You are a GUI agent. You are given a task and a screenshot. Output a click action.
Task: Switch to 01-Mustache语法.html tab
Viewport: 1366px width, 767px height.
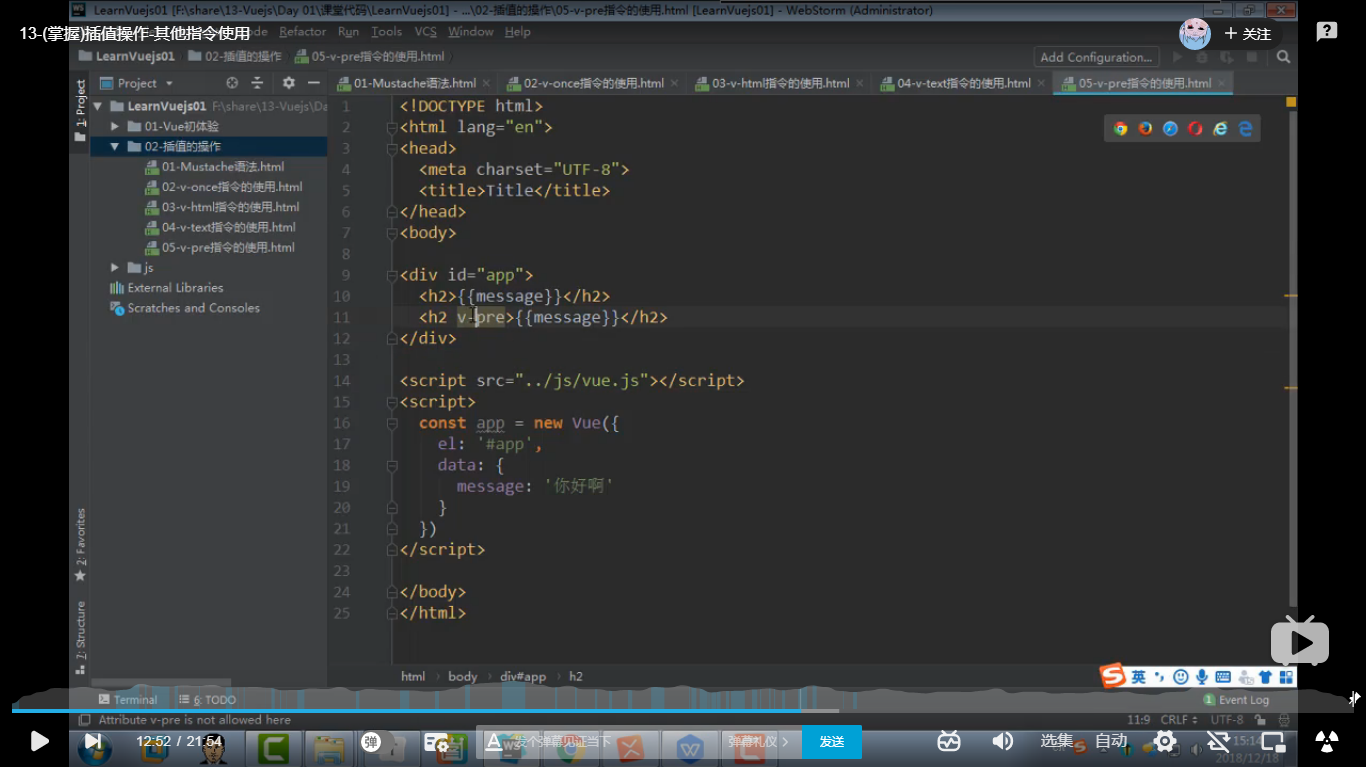tap(414, 83)
